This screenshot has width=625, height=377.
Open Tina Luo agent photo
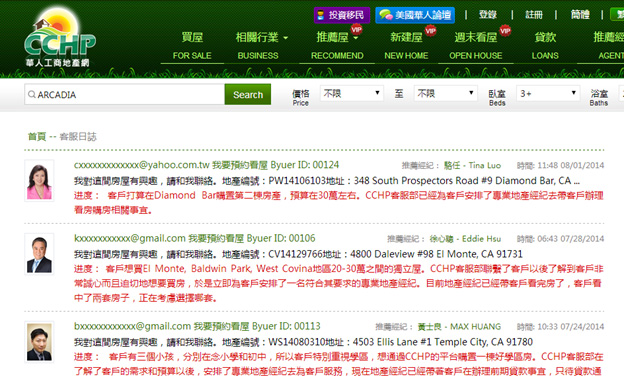click(39, 181)
